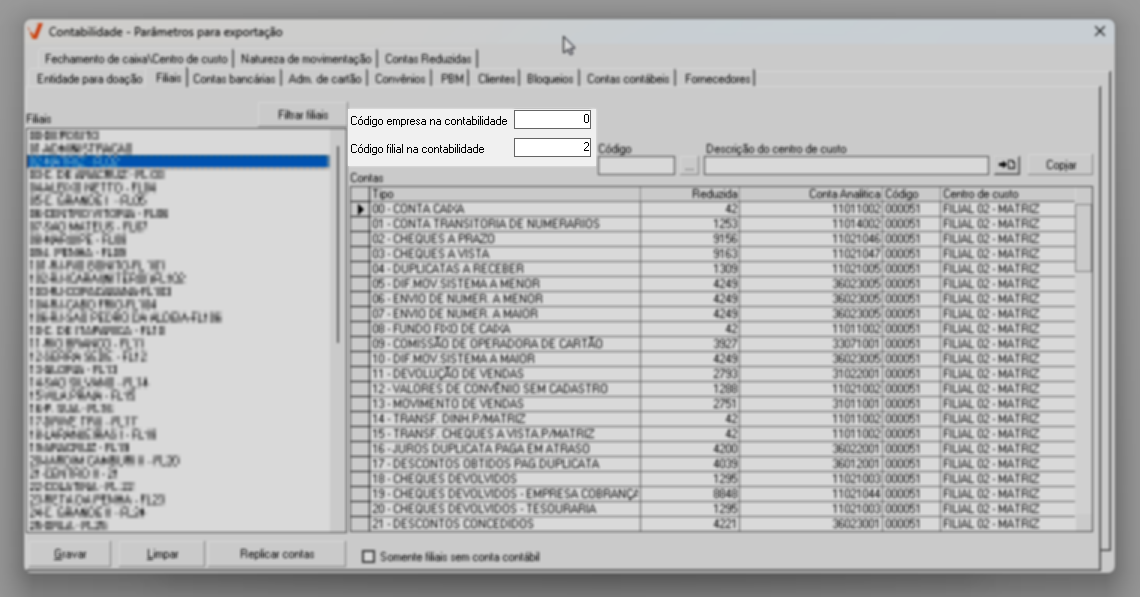Click the Gravar button
The width and height of the screenshot is (1140, 597).
click(x=70, y=554)
